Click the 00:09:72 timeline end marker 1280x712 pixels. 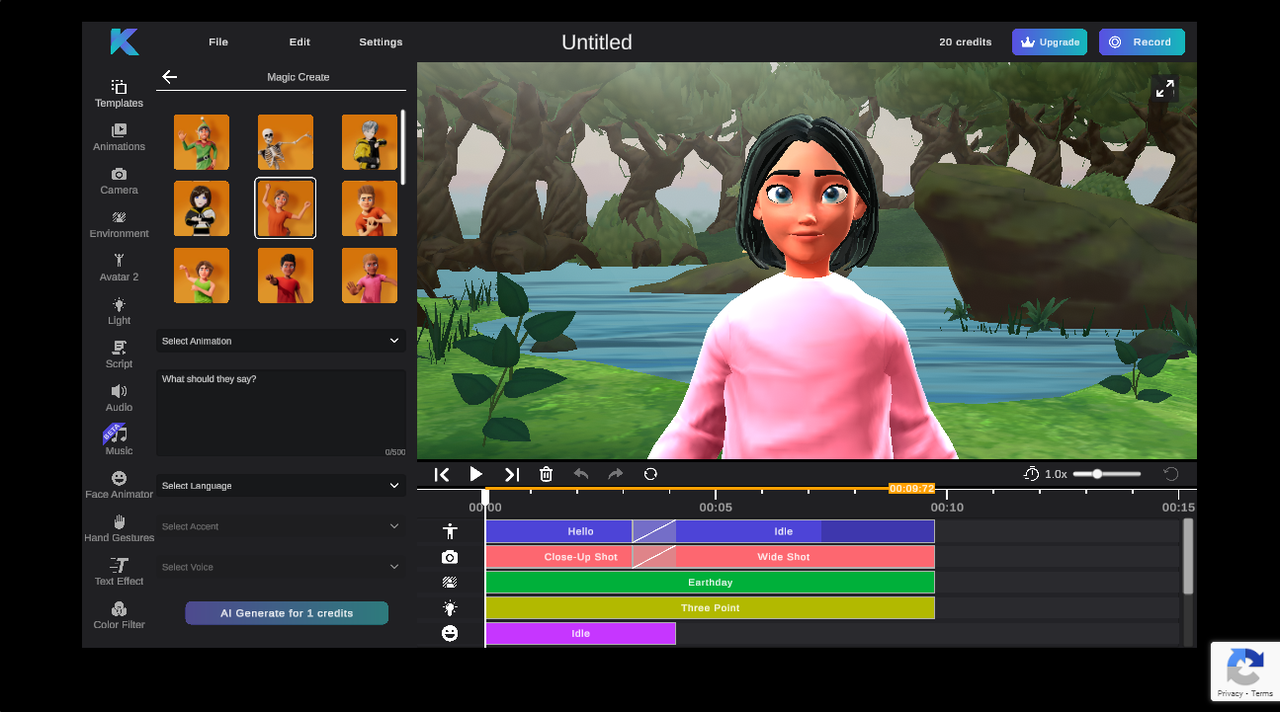[x=911, y=488]
